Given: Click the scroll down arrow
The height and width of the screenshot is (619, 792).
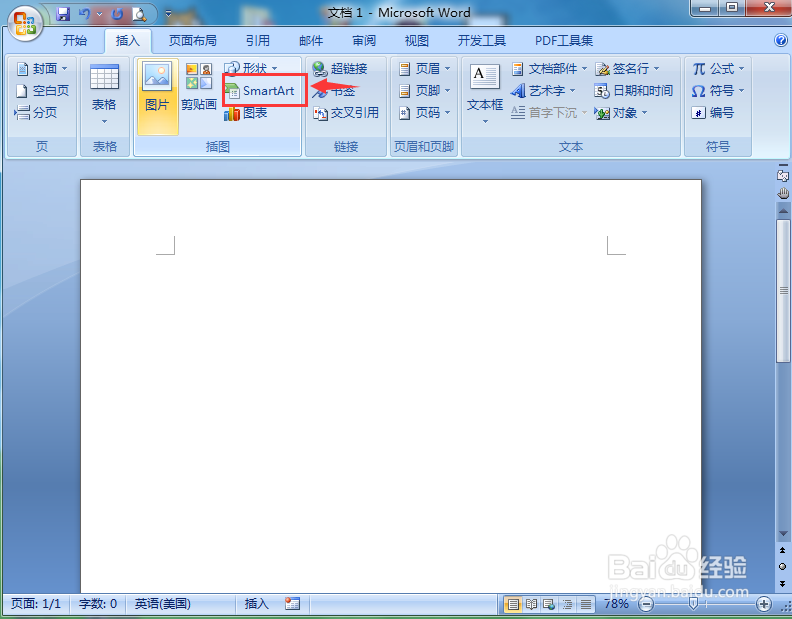Looking at the screenshot, I should coord(783,534).
